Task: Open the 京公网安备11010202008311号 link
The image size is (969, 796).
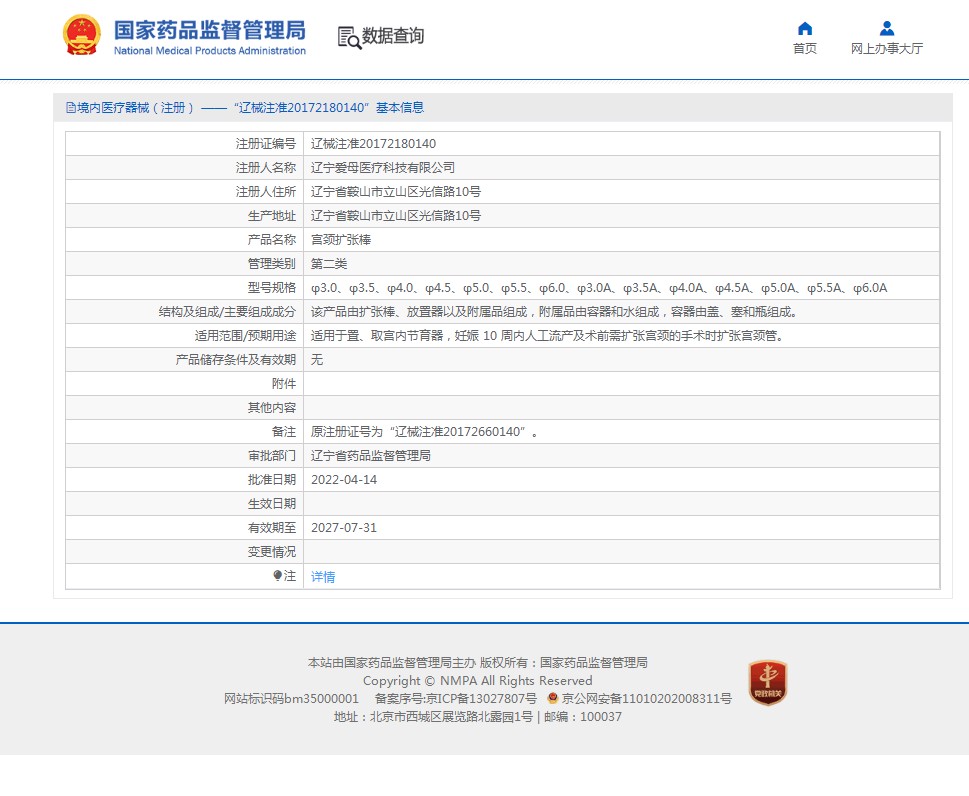Action: pos(646,698)
